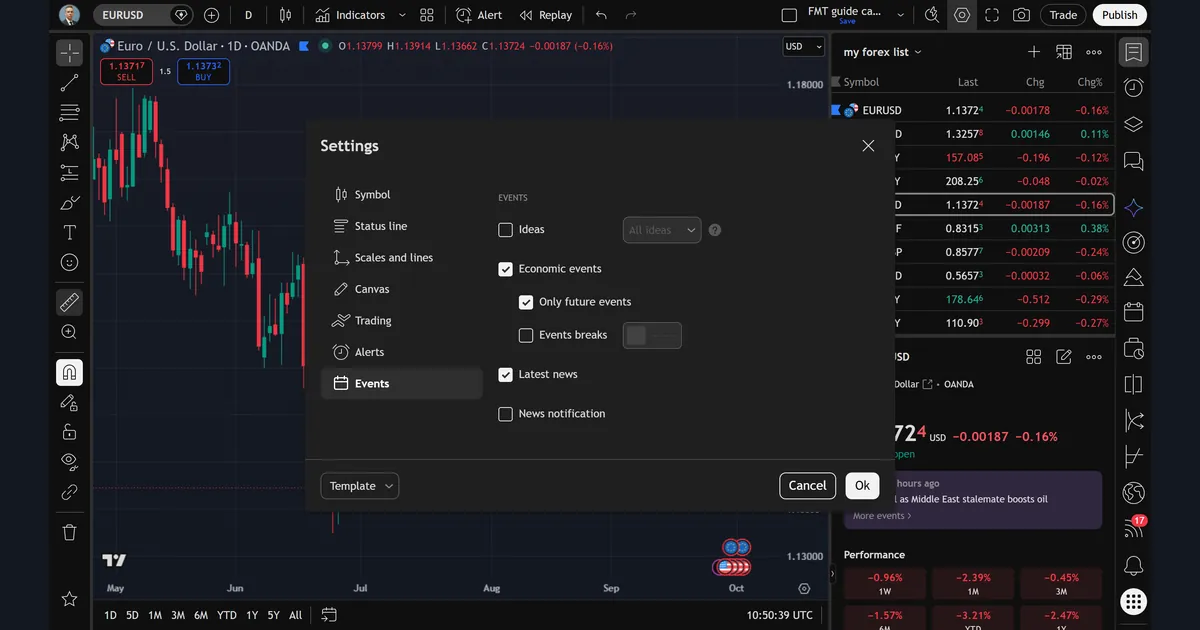The width and height of the screenshot is (1200, 630).
Task: Click the Trade button
Action: click(1063, 15)
